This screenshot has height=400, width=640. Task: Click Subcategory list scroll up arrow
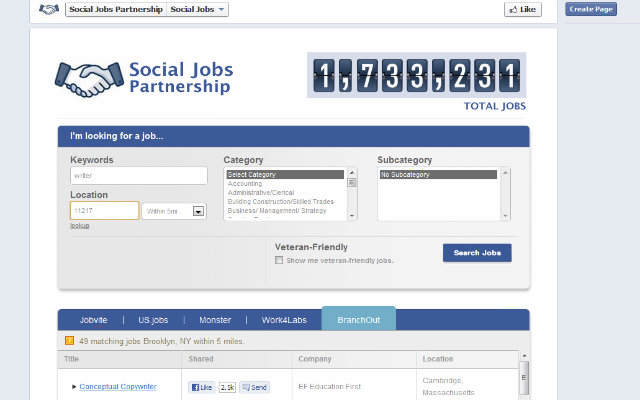505,173
